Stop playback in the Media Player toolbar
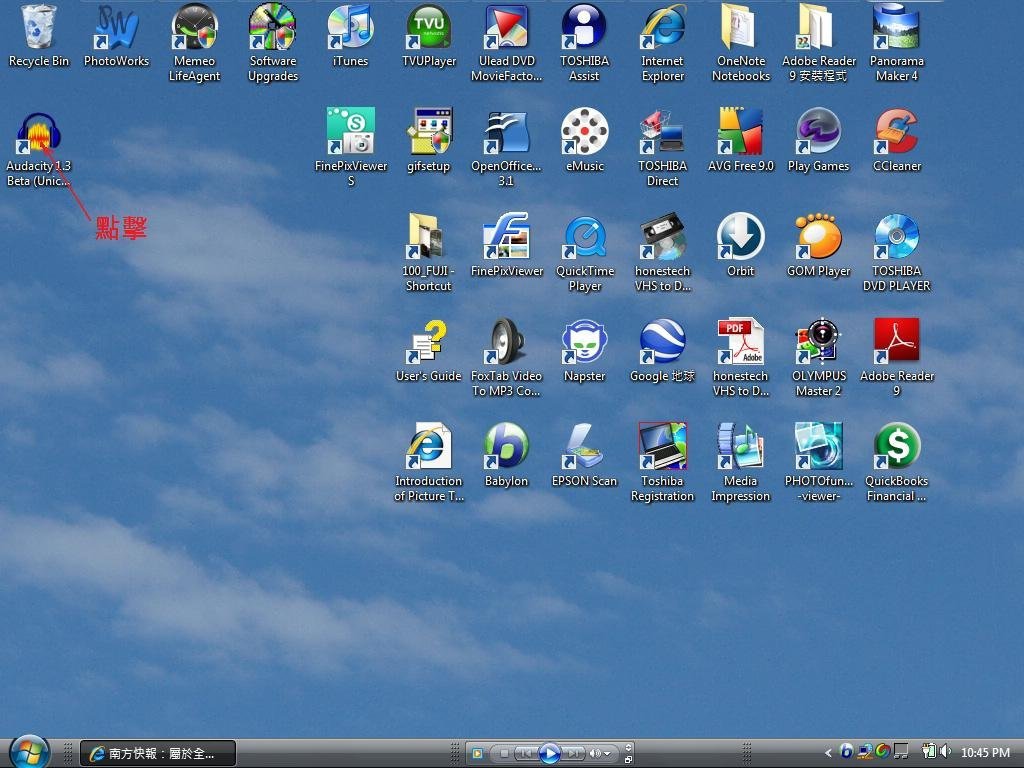The height and width of the screenshot is (768, 1024). tap(504, 753)
